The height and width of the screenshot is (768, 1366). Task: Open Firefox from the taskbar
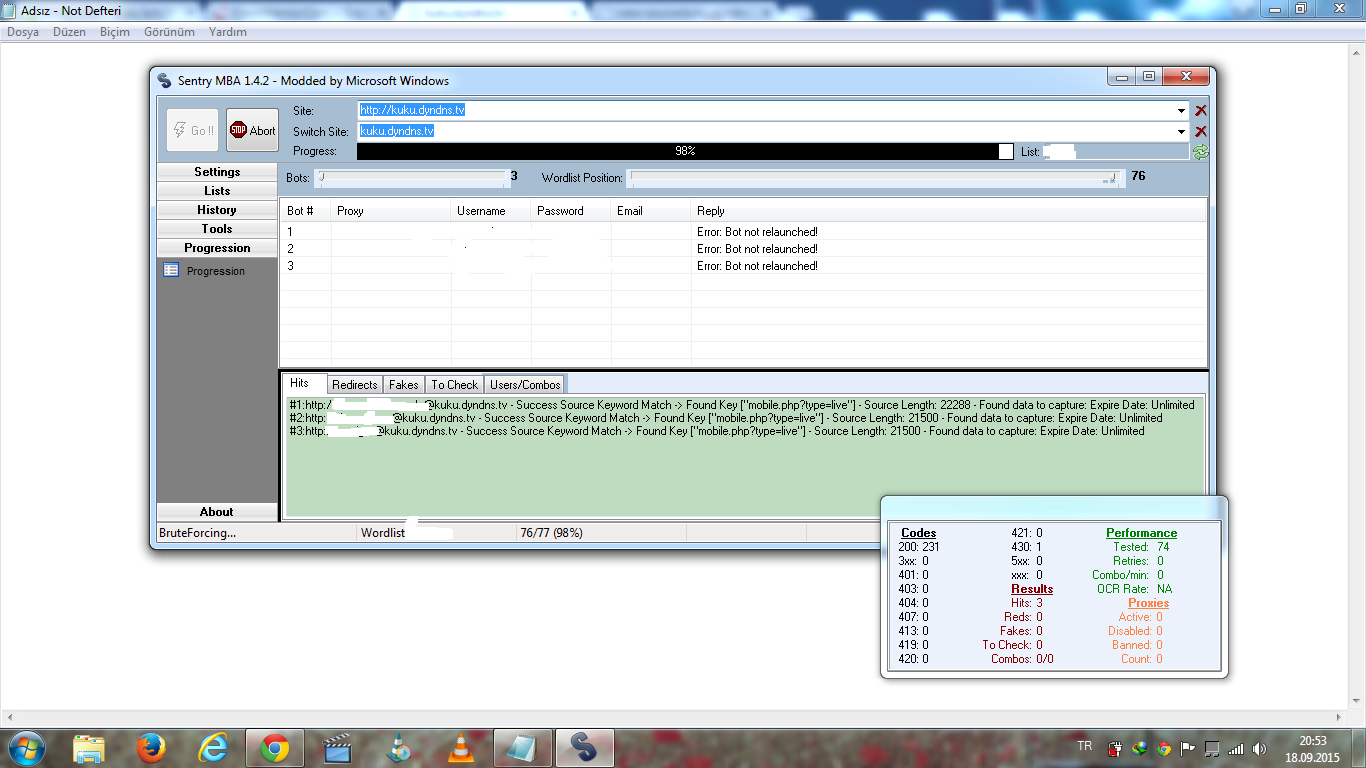151,747
